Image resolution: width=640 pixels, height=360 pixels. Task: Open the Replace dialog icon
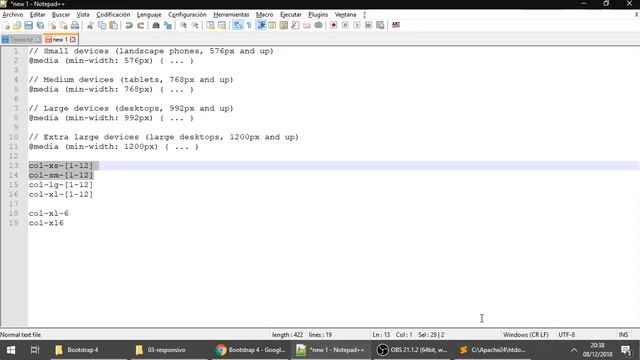click(x=167, y=25)
